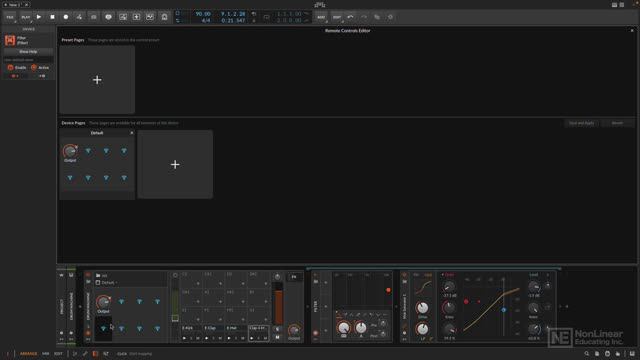
Task: Select the Output knob in Default page
Action: 70,151
